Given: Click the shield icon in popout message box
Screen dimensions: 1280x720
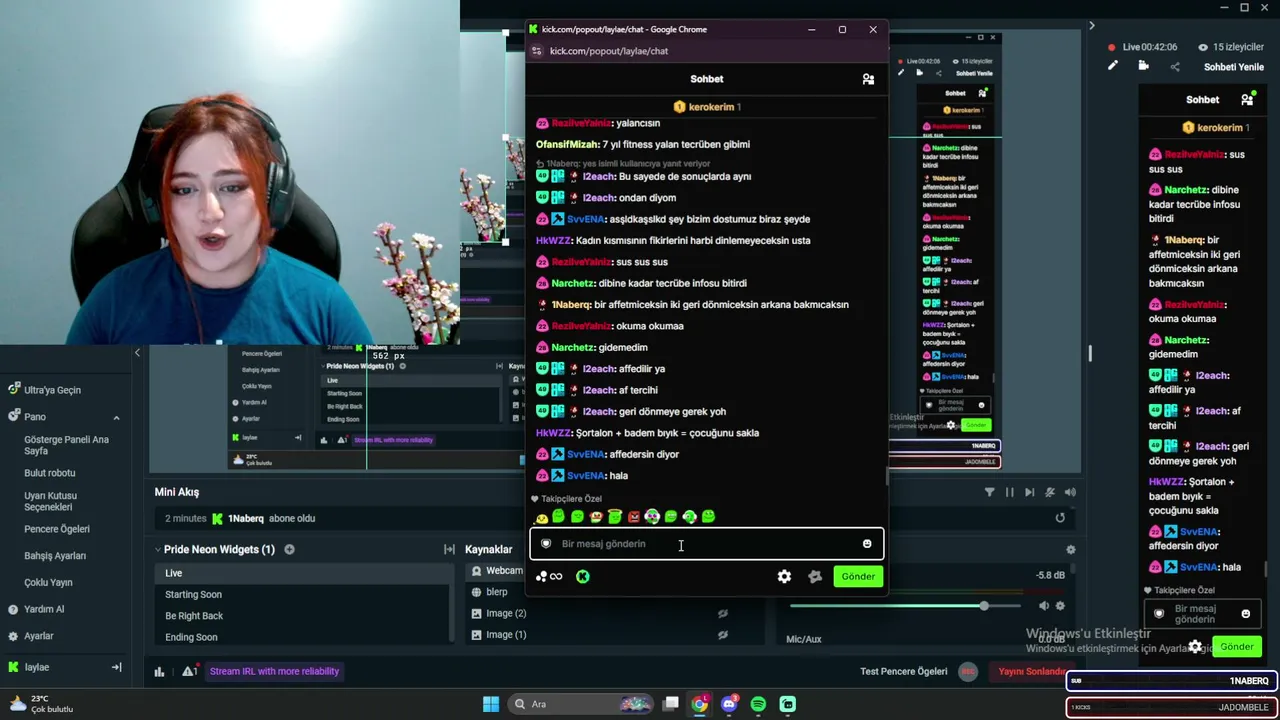Looking at the screenshot, I should pyautogui.click(x=546, y=544).
